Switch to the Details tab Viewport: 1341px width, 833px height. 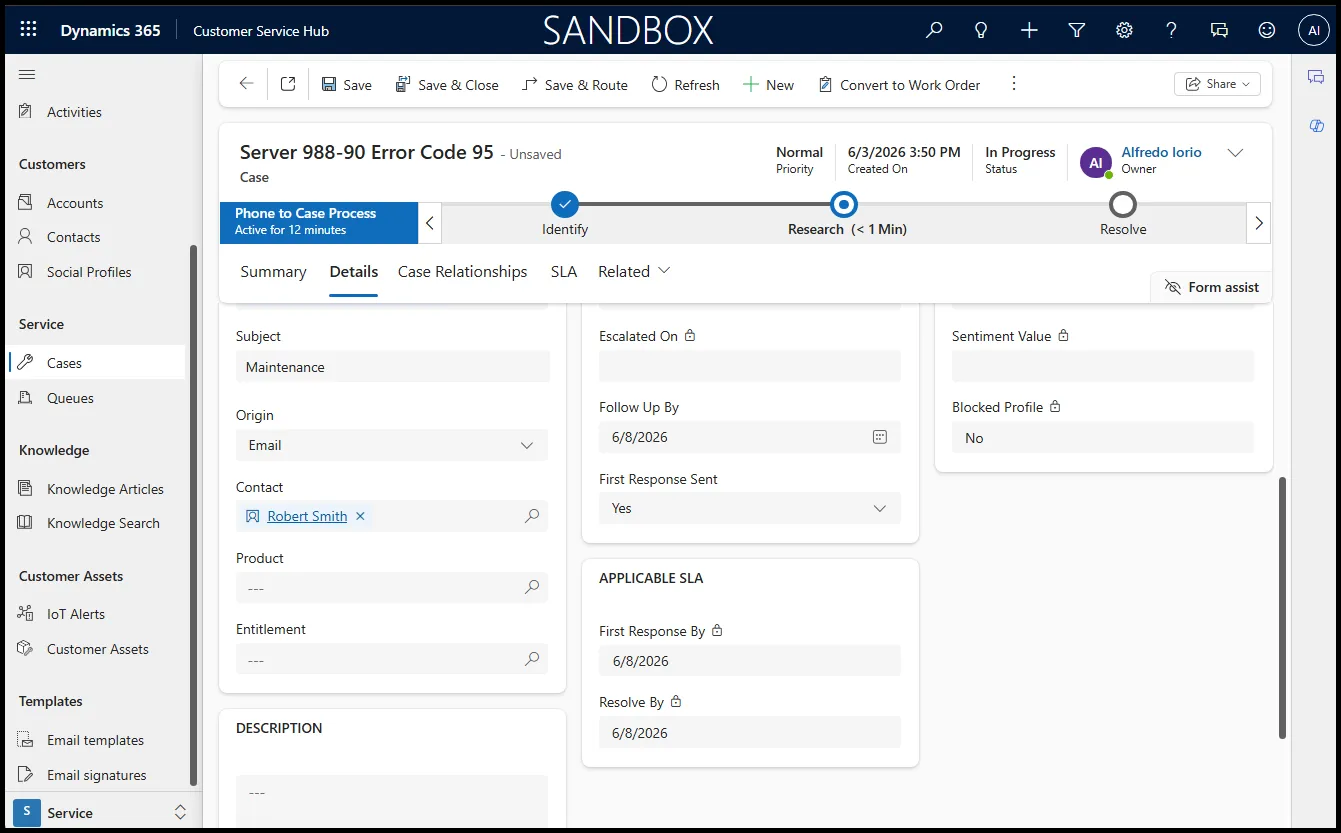[354, 272]
